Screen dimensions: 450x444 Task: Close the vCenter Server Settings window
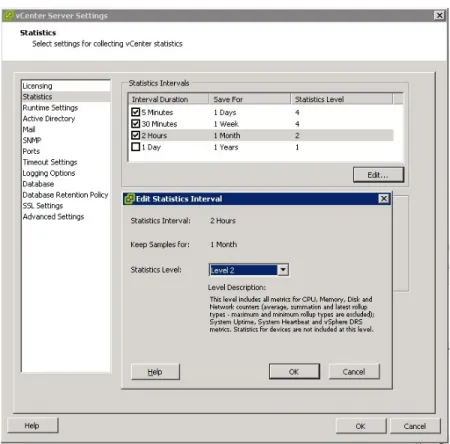tap(440, 15)
